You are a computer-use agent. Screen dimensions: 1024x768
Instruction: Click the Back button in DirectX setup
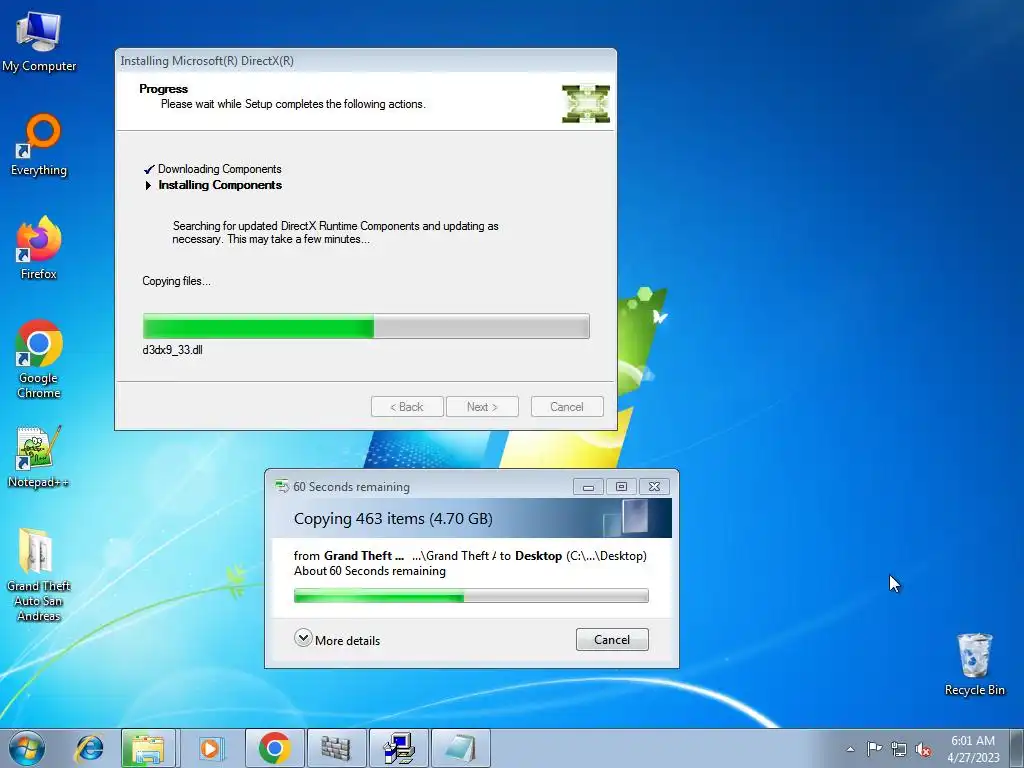[407, 407]
